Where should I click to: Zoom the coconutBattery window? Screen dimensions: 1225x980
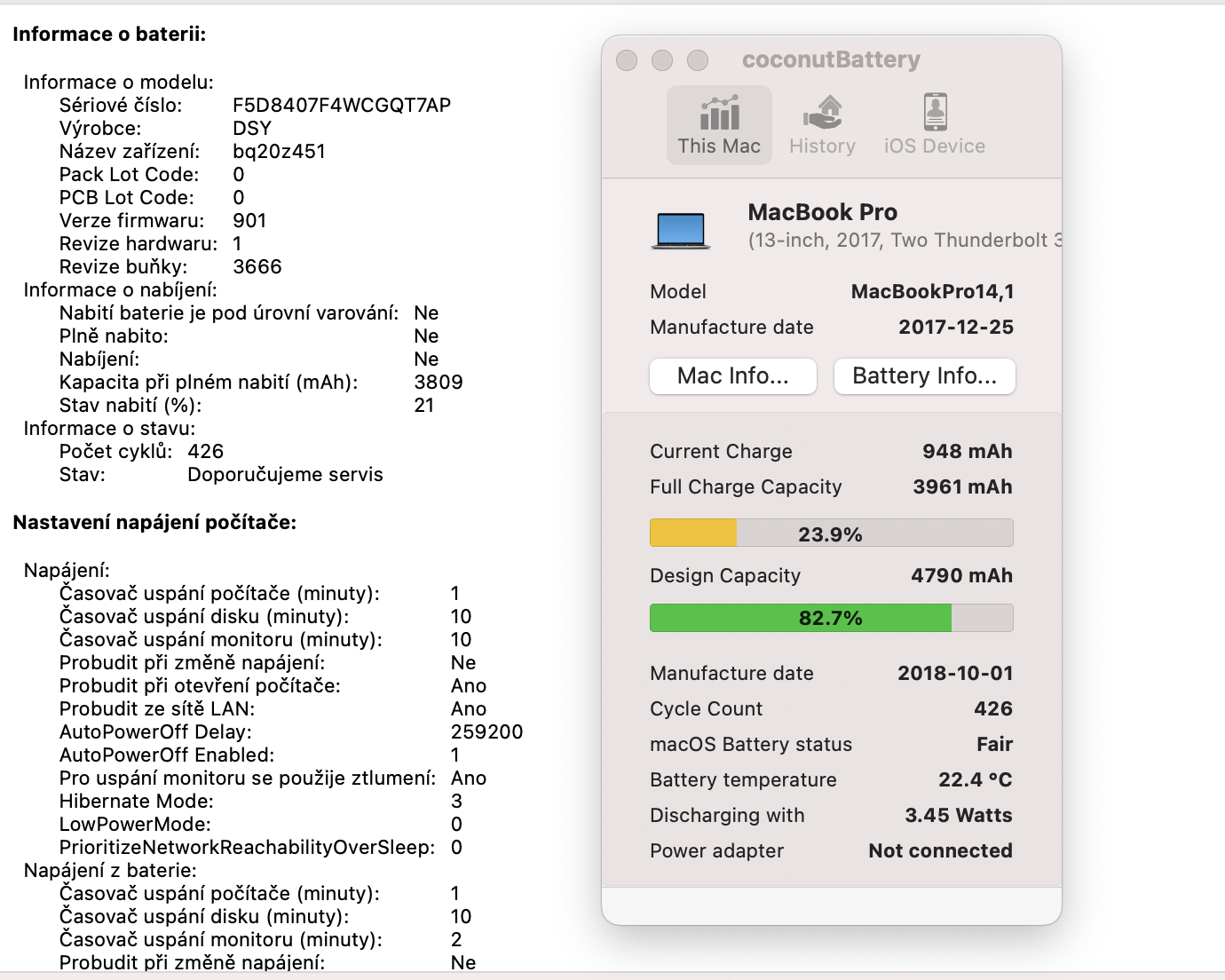coord(698,59)
